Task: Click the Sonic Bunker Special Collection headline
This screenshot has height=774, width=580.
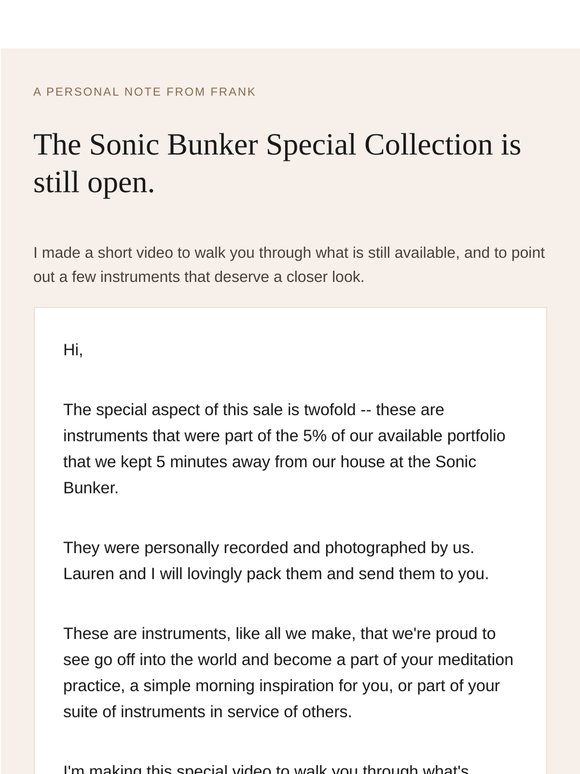Action: tap(277, 163)
